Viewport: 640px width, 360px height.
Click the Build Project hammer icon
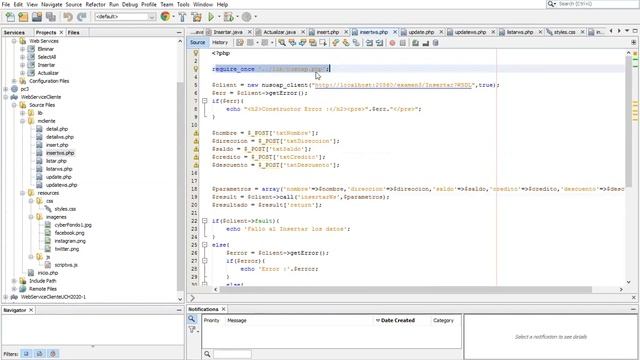(x=182, y=17)
